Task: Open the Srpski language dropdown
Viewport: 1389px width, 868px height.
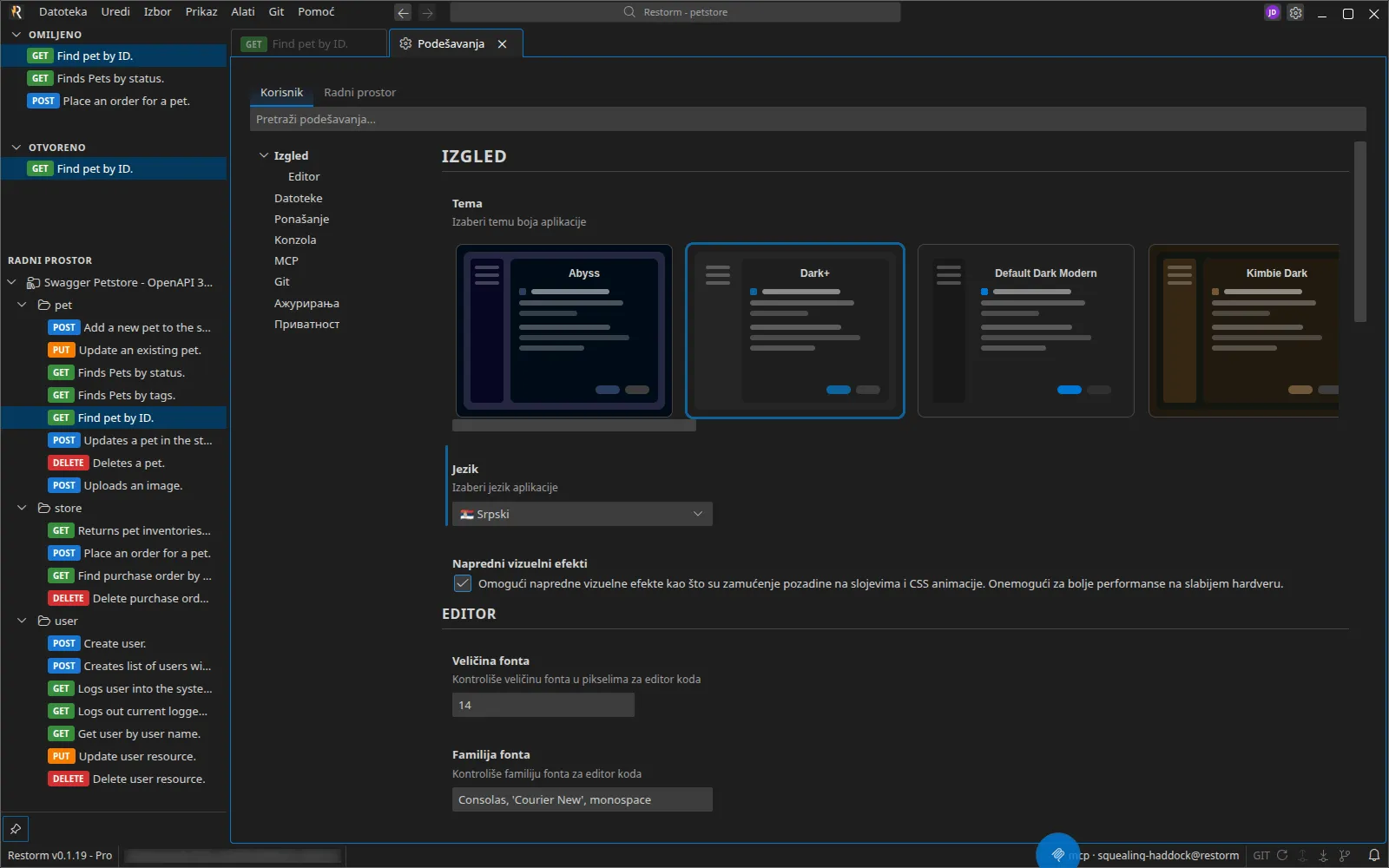Action: click(583, 514)
